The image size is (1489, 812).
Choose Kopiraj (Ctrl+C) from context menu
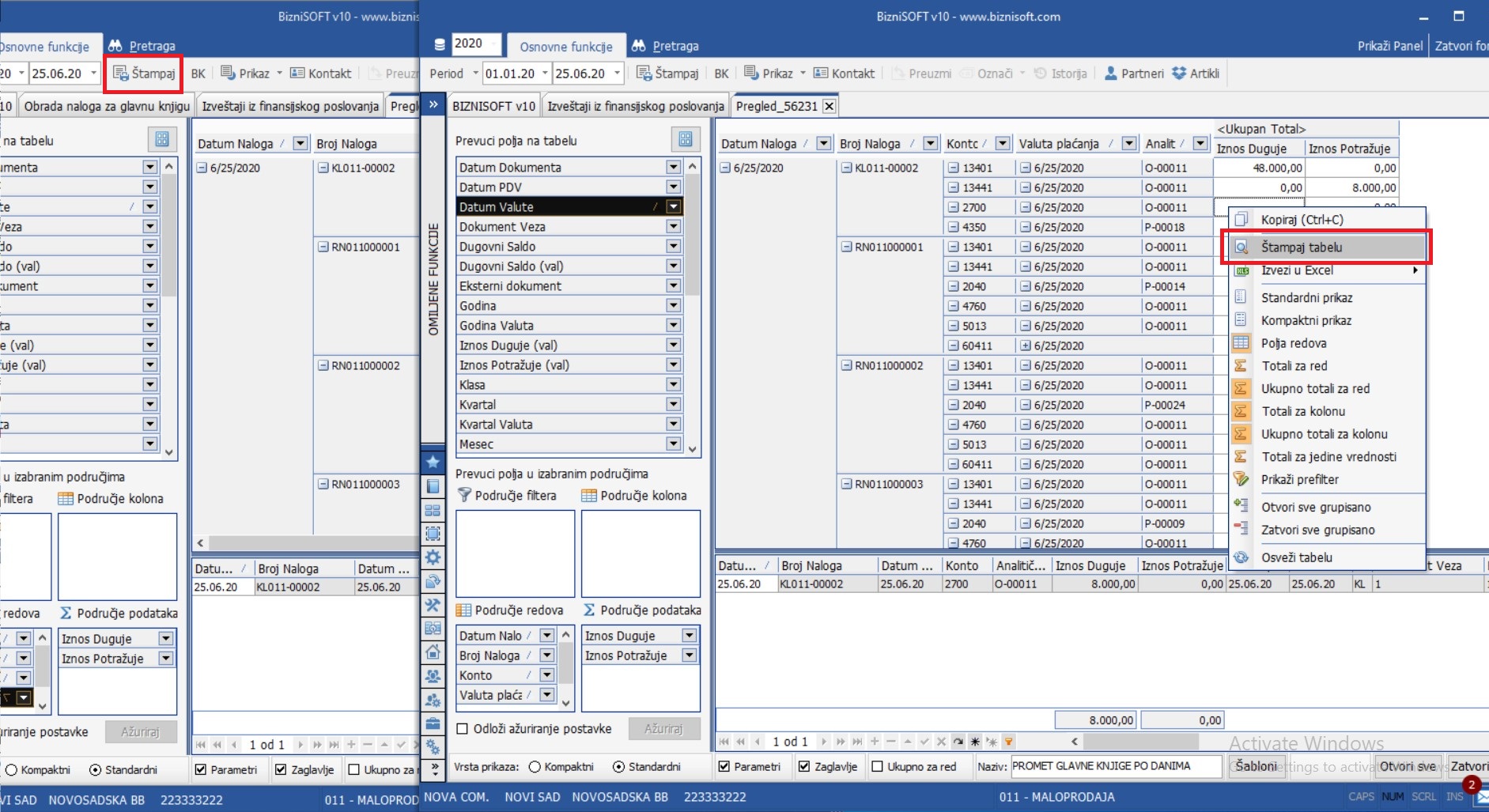[x=1327, y=220]
